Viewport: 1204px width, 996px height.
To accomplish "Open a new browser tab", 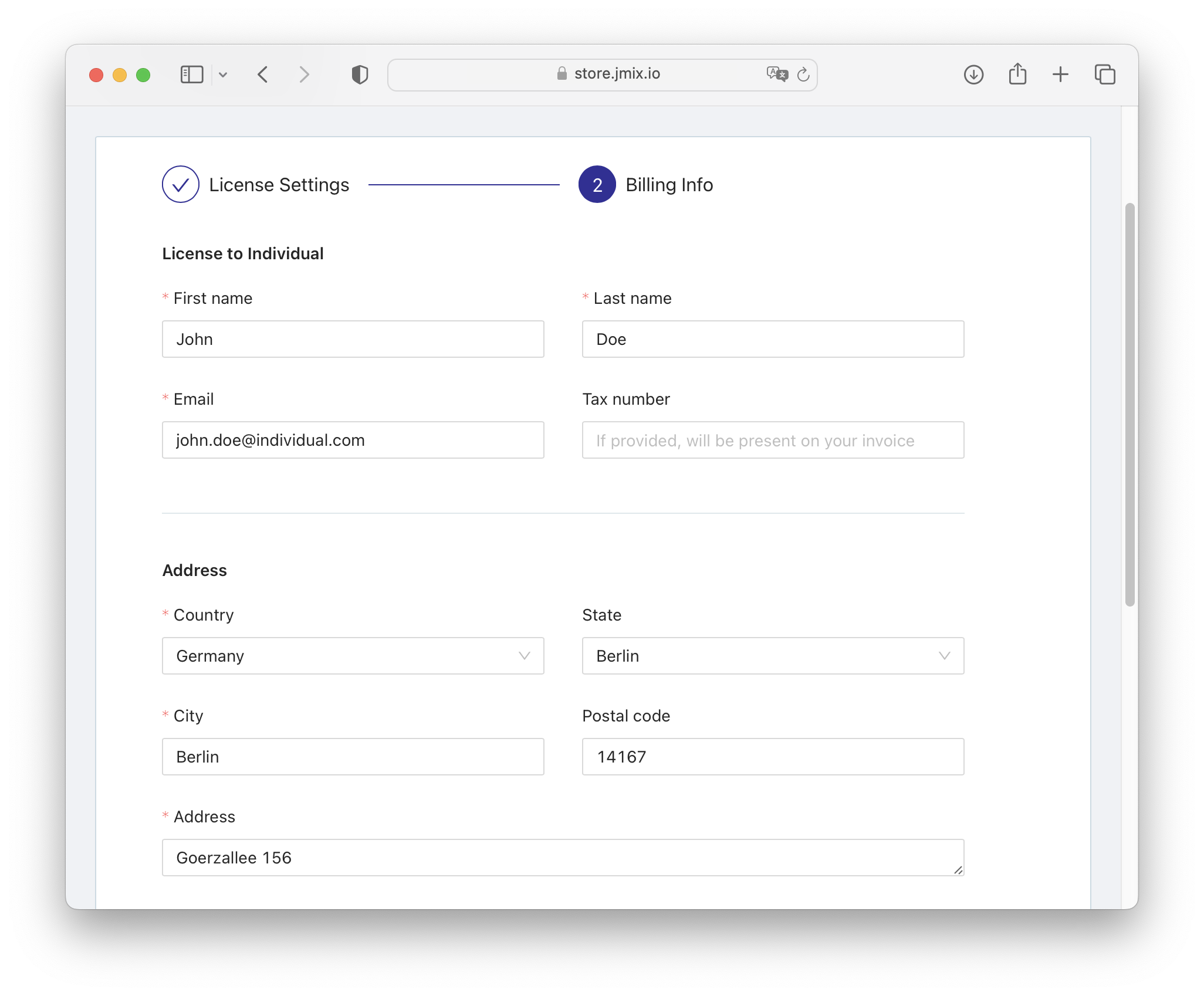I will tap(1061, 74).
